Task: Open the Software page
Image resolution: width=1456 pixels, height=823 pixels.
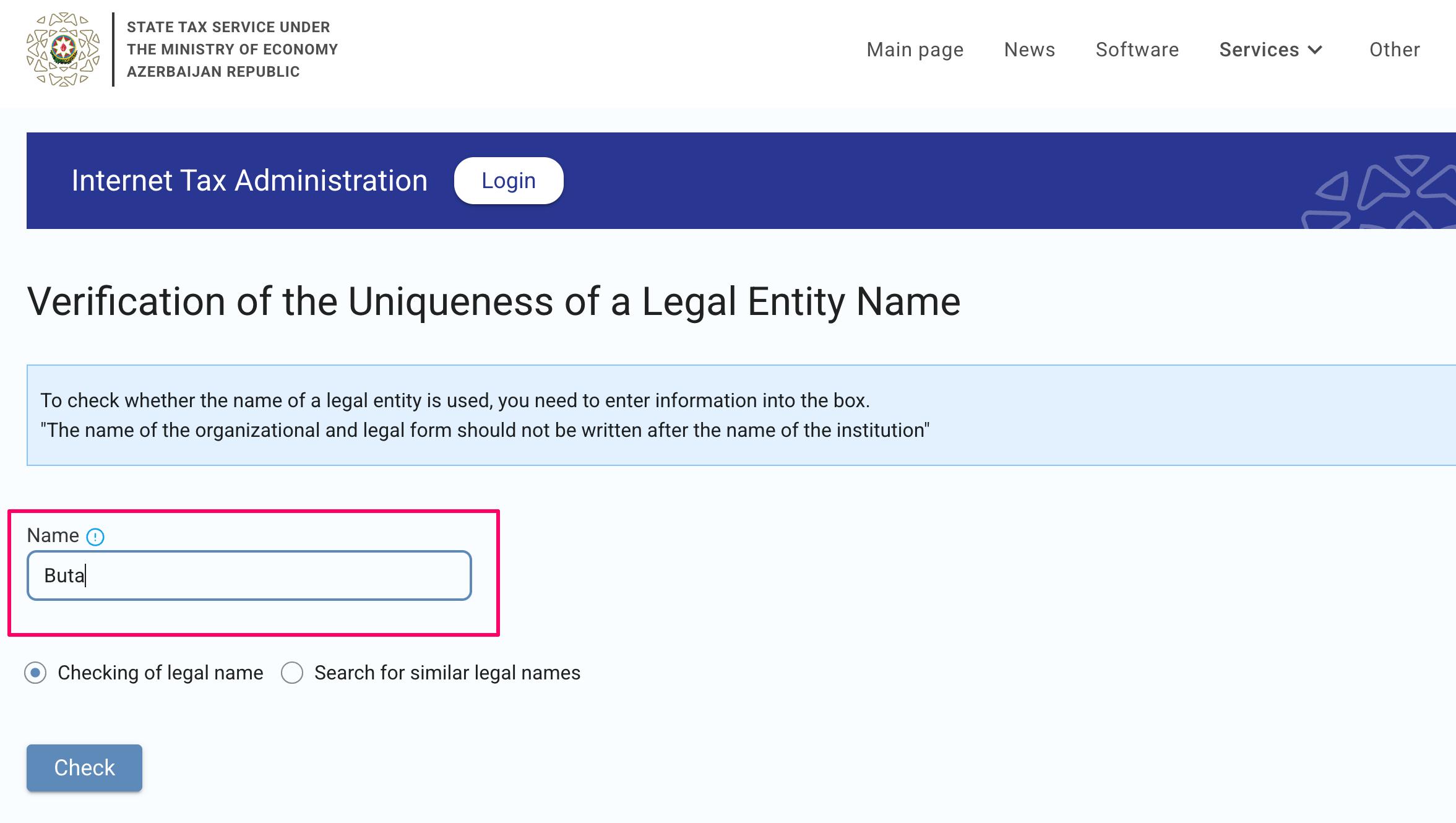Action: tap(1137, 50)
